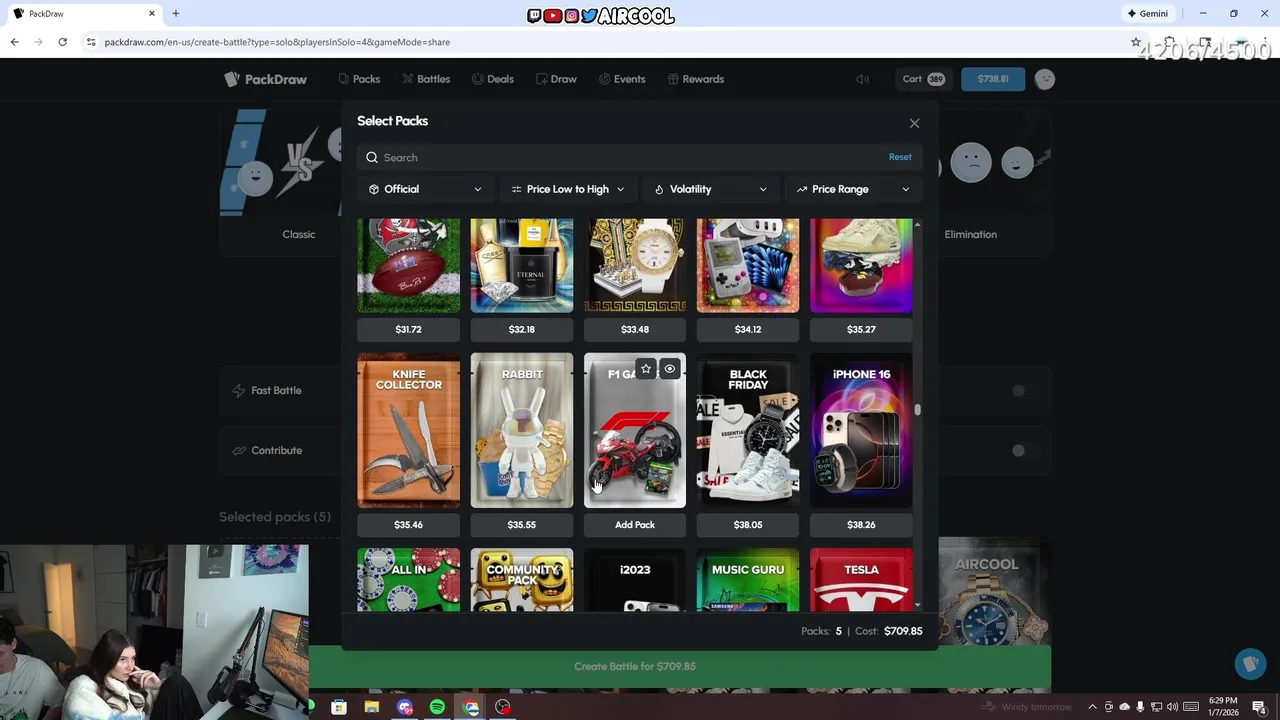This screenshot has width=1280, height=720.
Task: Show hidden system tray icons
Action: click(1092, 707)
